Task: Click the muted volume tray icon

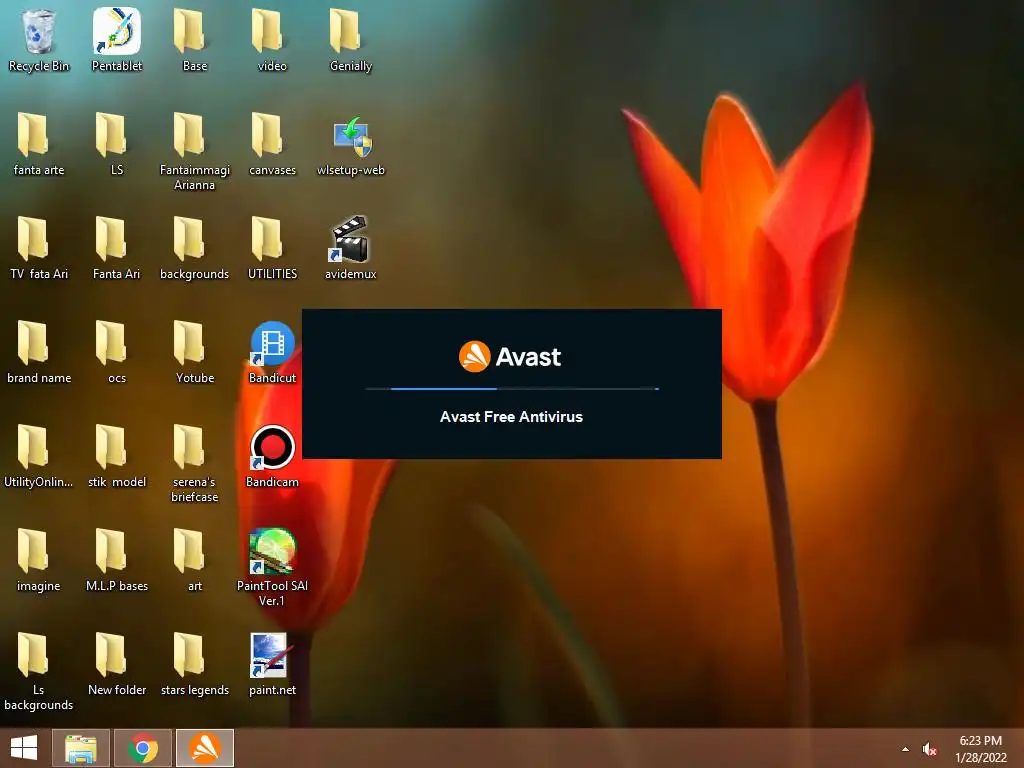Action: point(930,749)
